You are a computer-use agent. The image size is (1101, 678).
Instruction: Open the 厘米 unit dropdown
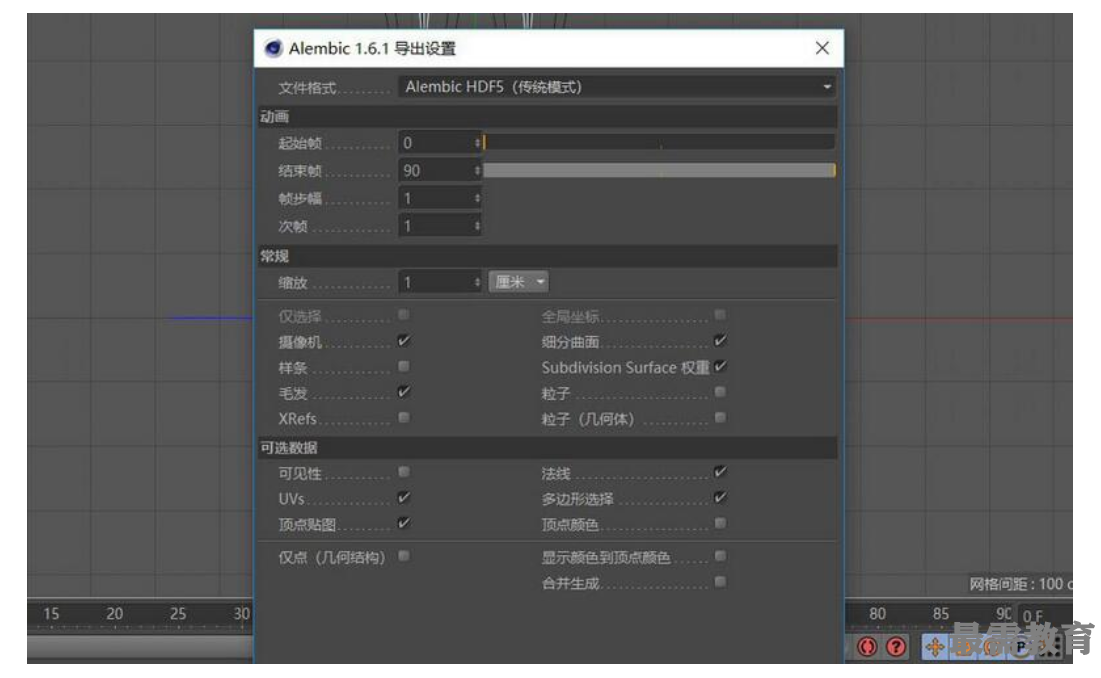pyautogui.click(x=518, y=281)
